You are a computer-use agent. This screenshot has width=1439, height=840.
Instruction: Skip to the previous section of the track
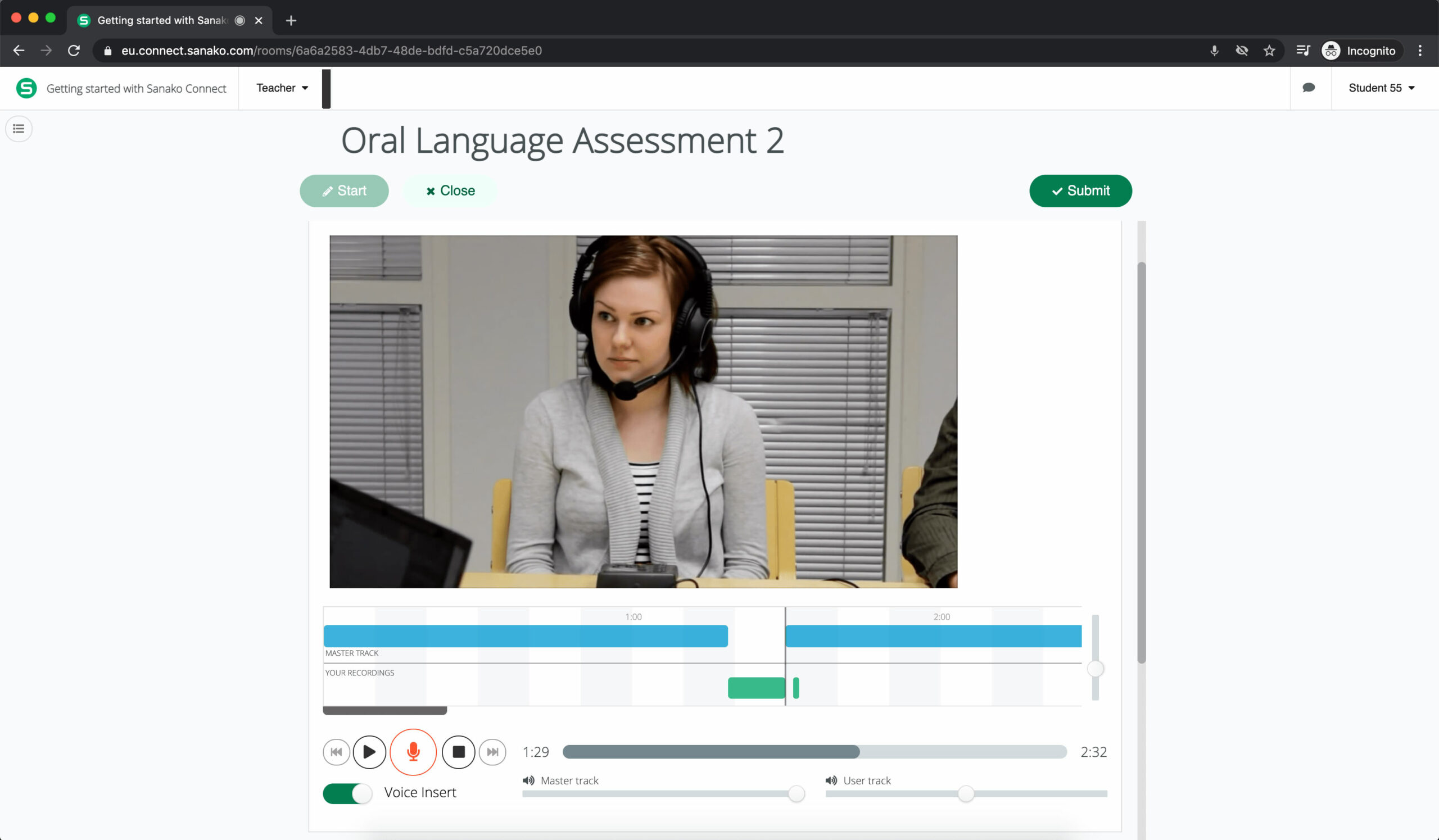tap(336, 752)
